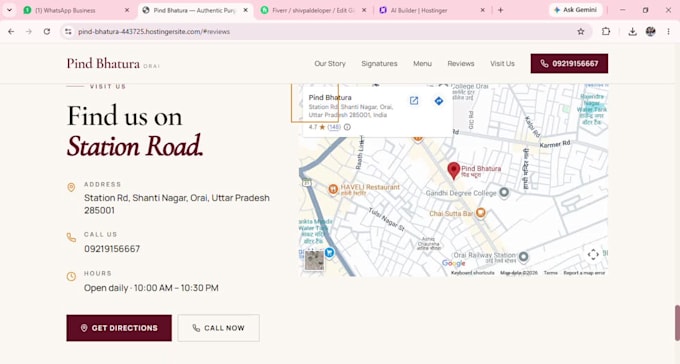The width and height of the screenshot is (680, 364).
Task: Open a new tab with plus icon
Action: point(500,10)
